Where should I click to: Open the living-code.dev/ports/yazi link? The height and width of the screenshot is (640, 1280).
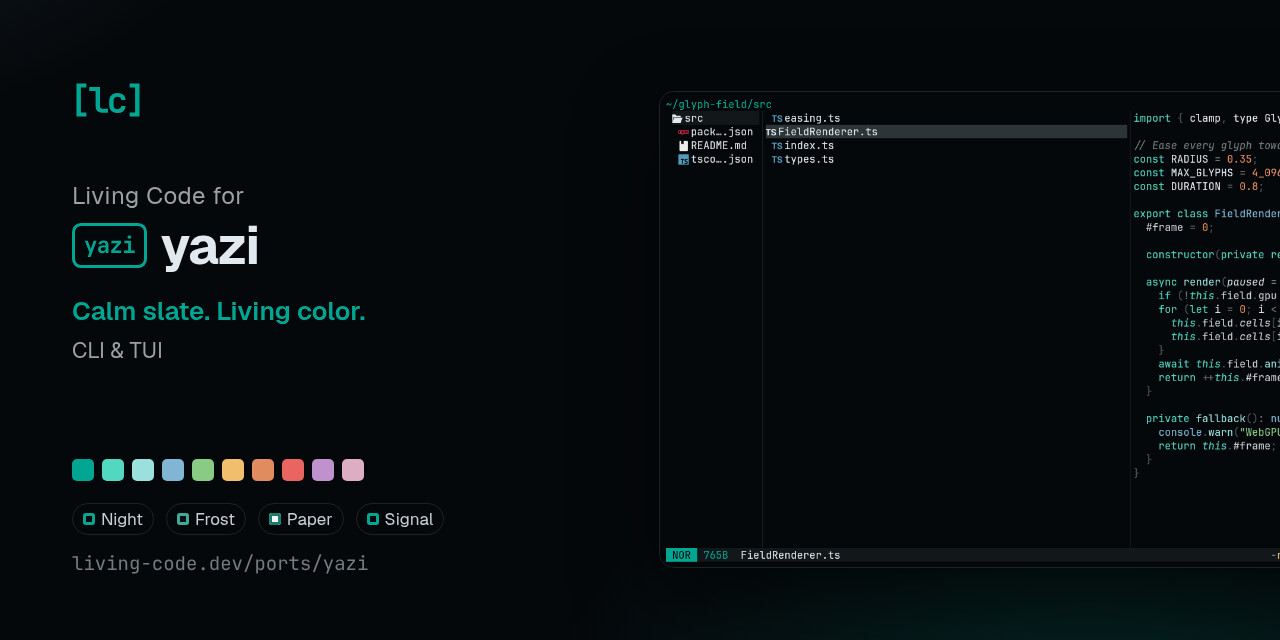tap(220, 563)
